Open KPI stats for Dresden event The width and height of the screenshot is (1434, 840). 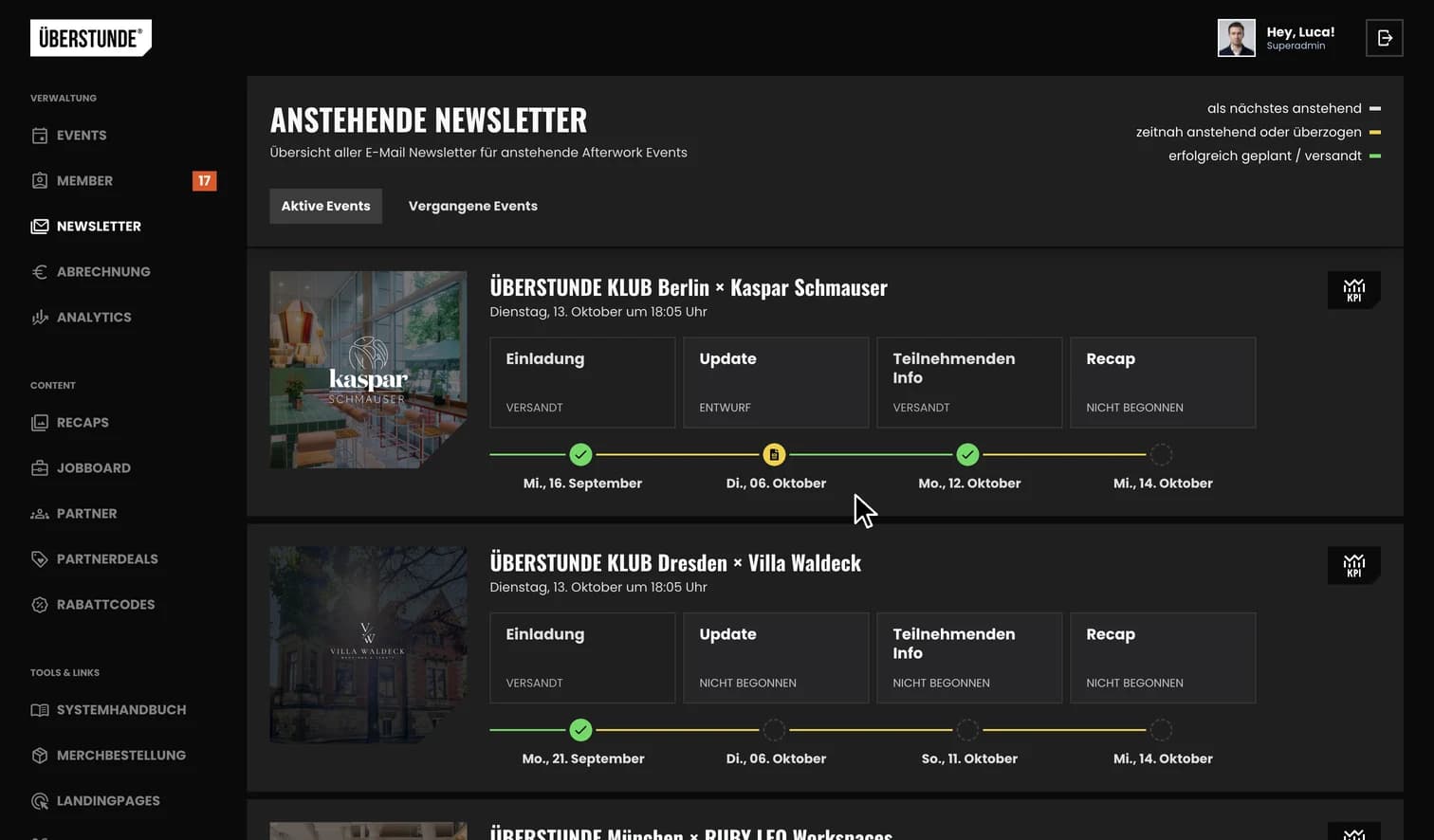pos(1354,566)
